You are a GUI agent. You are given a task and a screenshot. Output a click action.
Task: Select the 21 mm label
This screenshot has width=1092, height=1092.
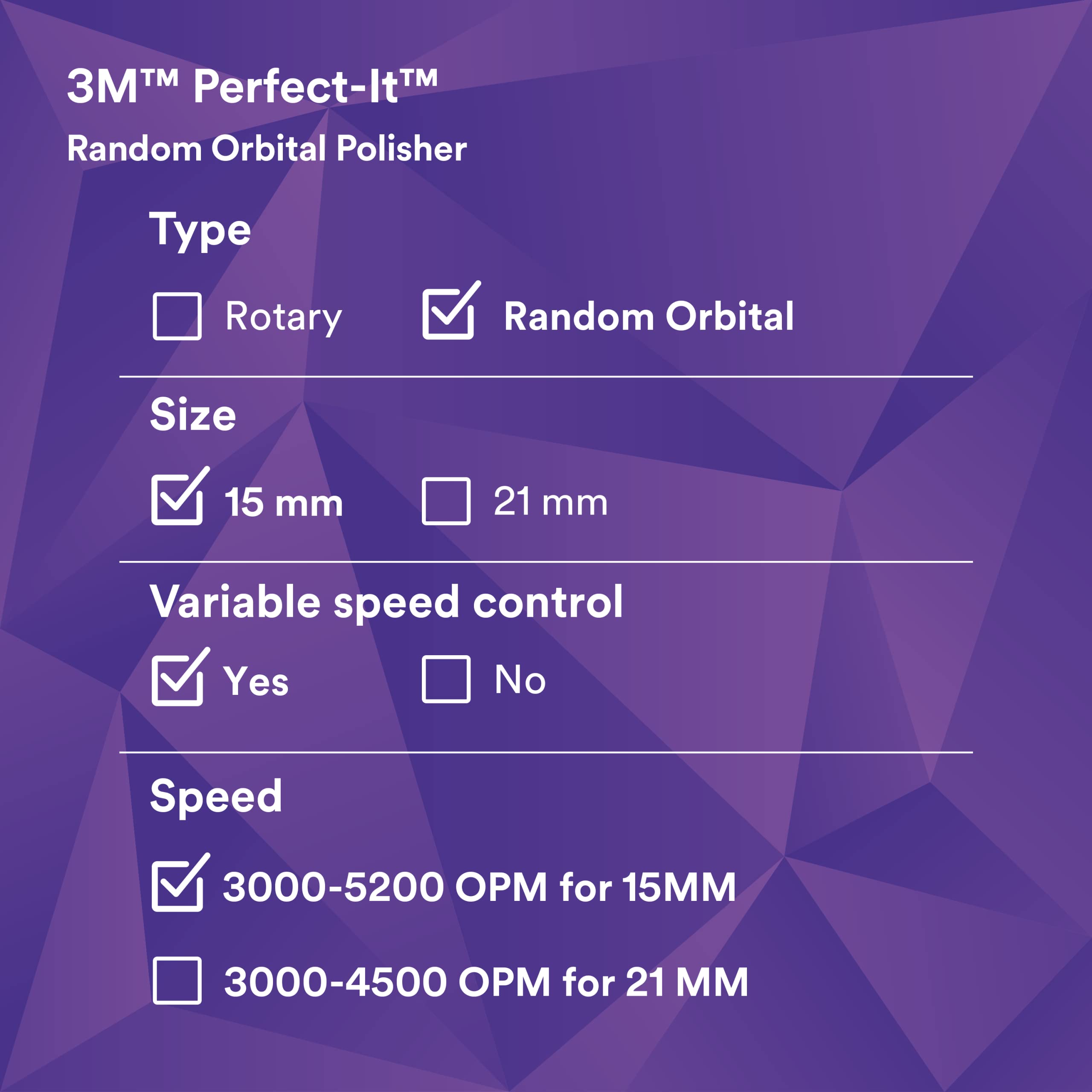551,501
